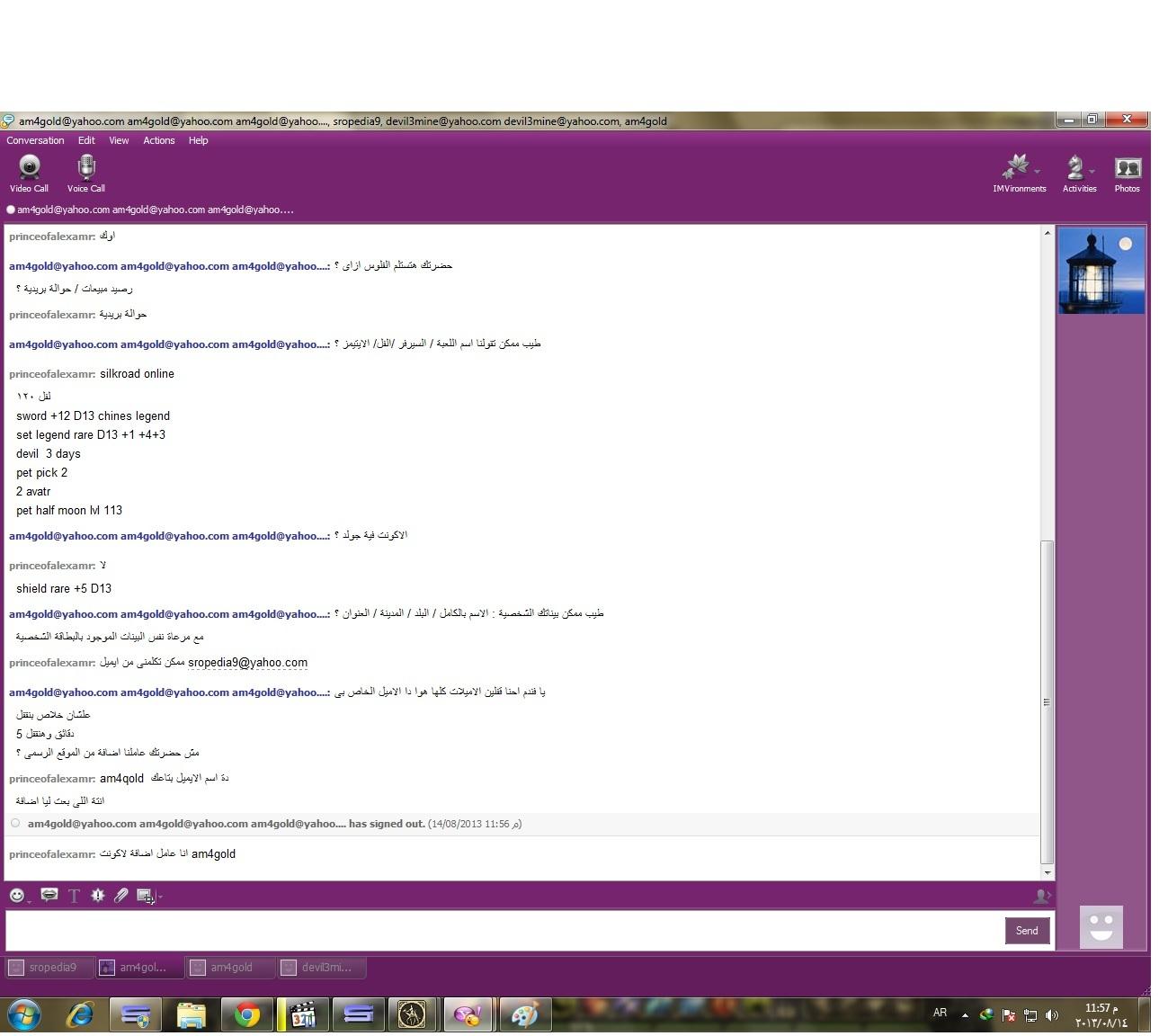Click the AR language indicator in the taskbar
The height and width of the screenshot is (1036, 1159).
click(940, 1013)
